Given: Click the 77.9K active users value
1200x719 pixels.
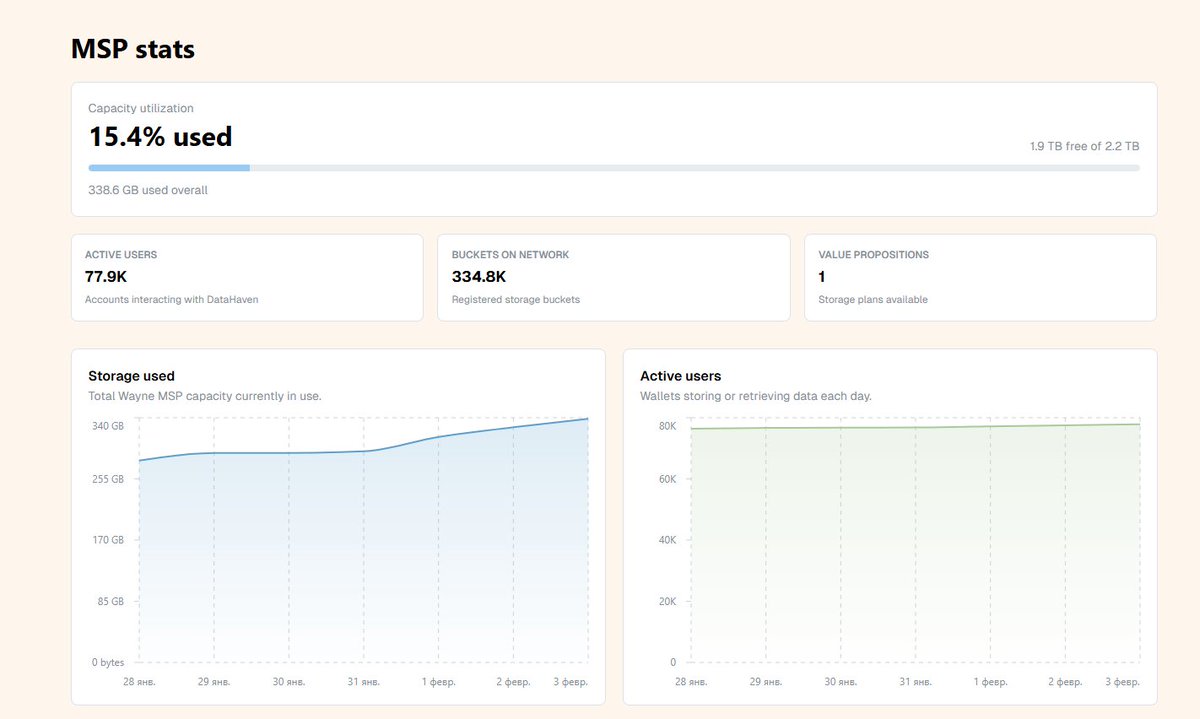Looking at the screenshot, I should point(106,277).
